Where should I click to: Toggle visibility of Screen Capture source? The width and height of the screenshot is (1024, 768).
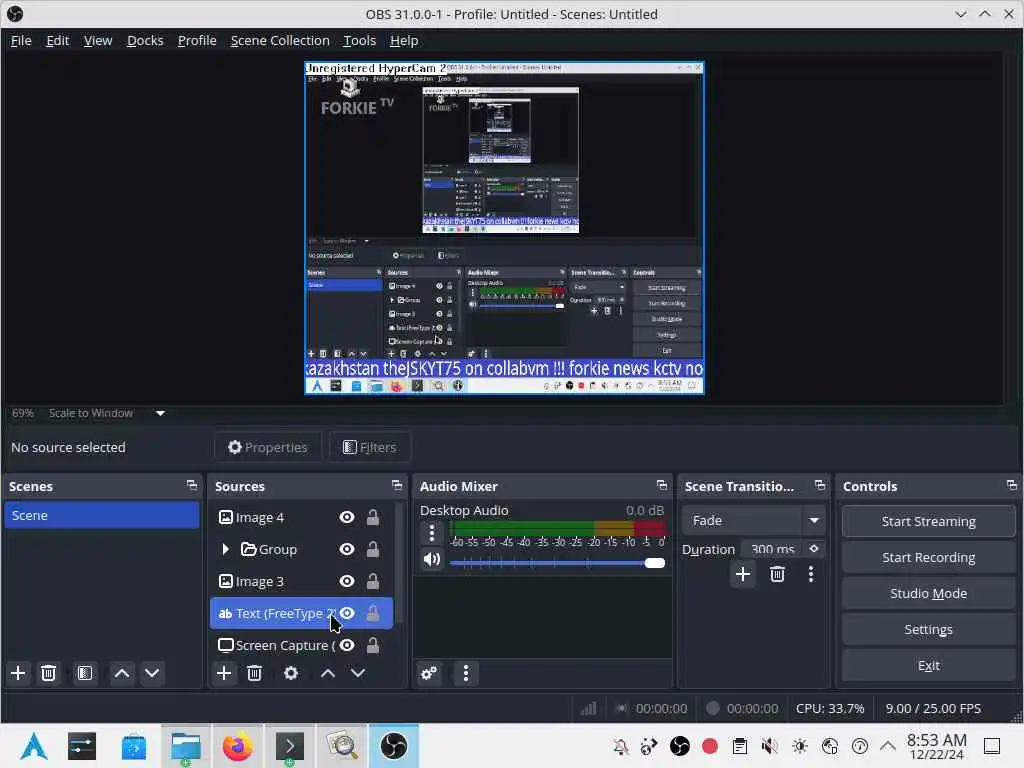347,645
